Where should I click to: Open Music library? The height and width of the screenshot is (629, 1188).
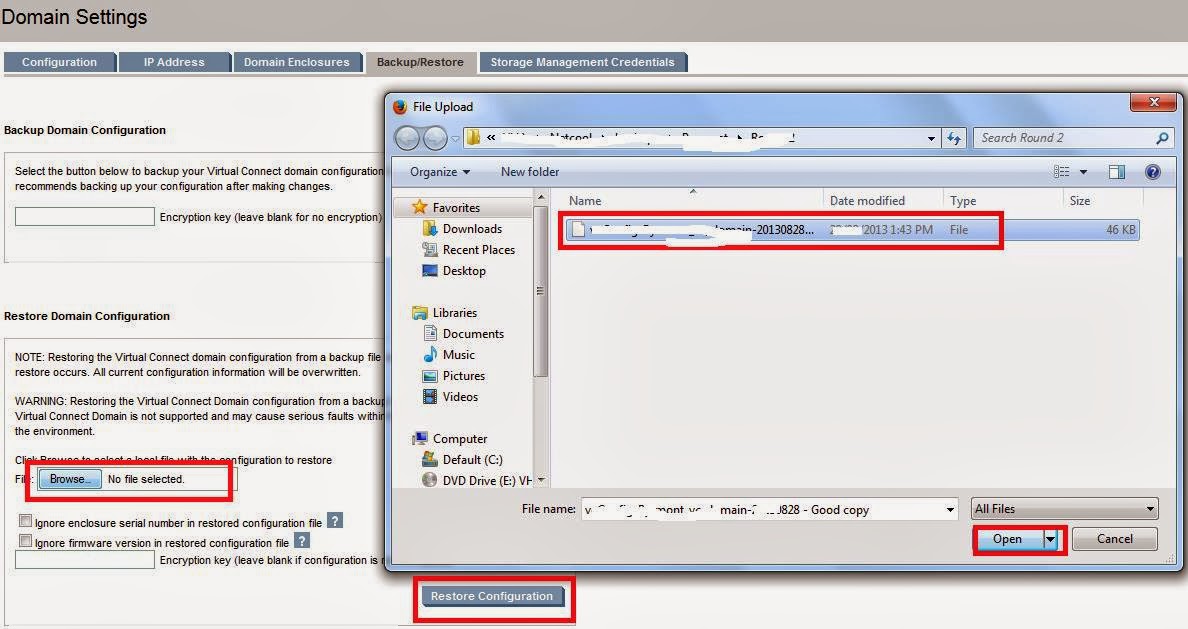point(458,355)
